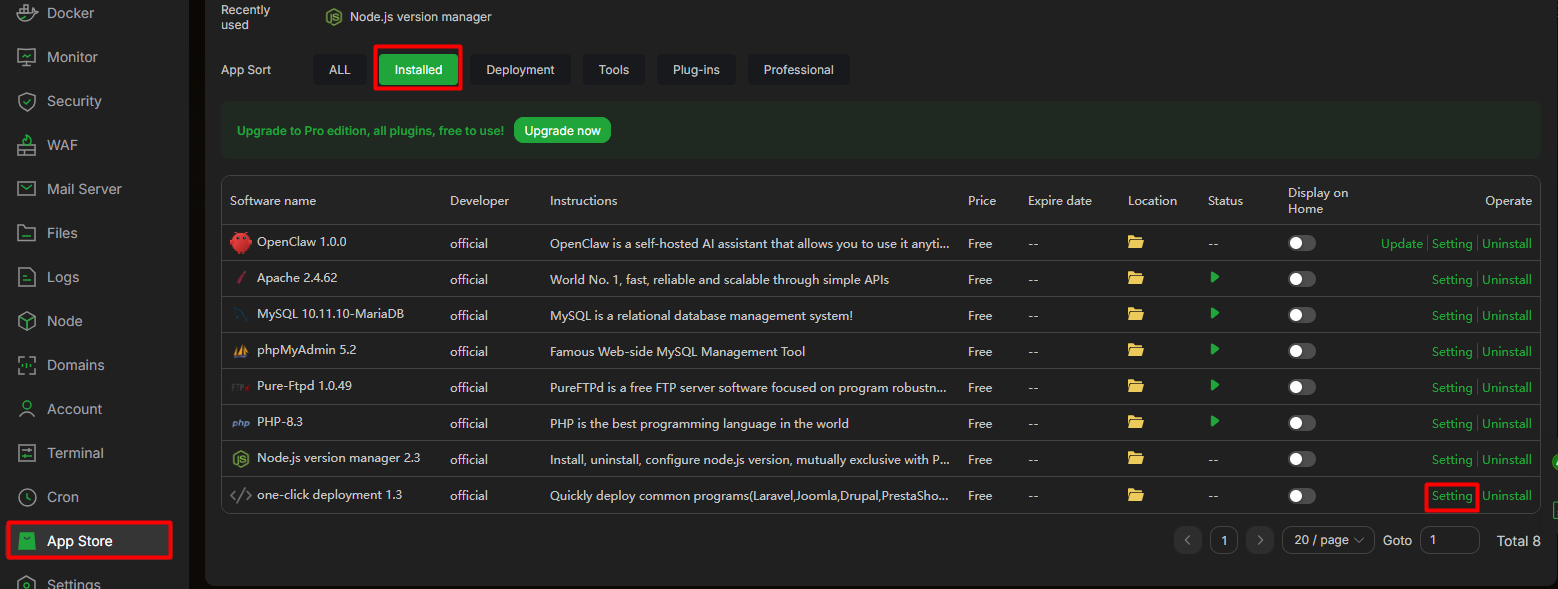Open the WAF firewall sidebar item
This screenshot has height=589, width=1558.
pos(61,145)
